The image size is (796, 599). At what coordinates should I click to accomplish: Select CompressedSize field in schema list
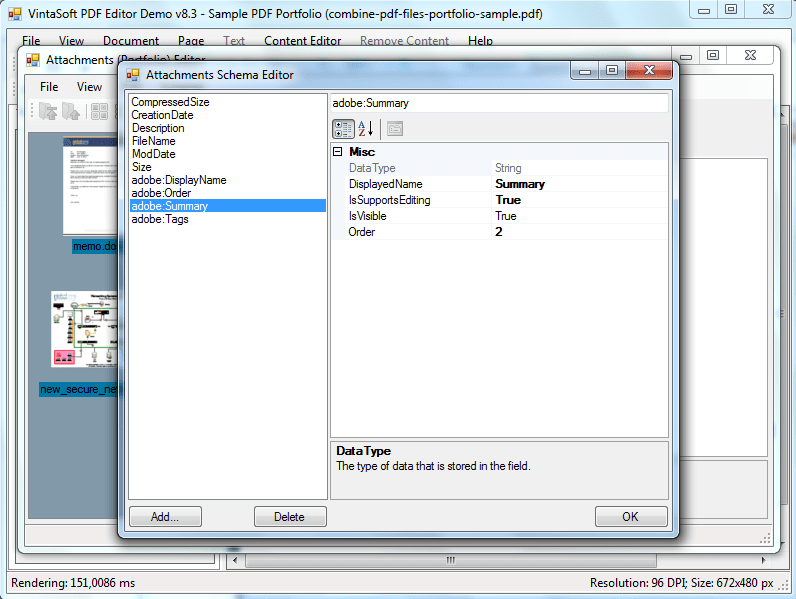[227, 102]
